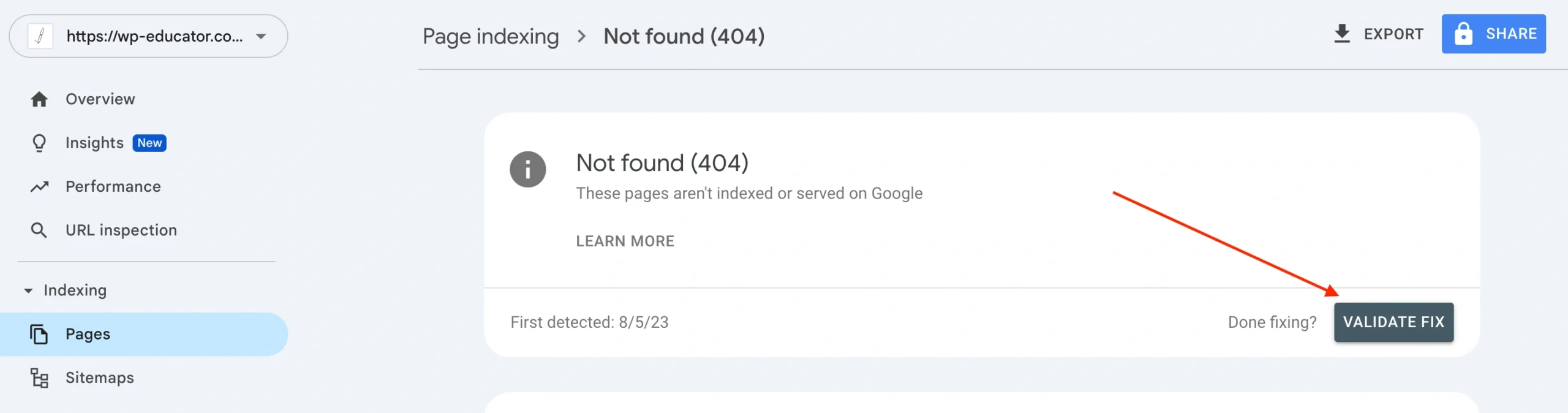Click the lock icon on Share
Image resolution: width=1568 pixels, height=413 pixels.
tap(1463, 34)
